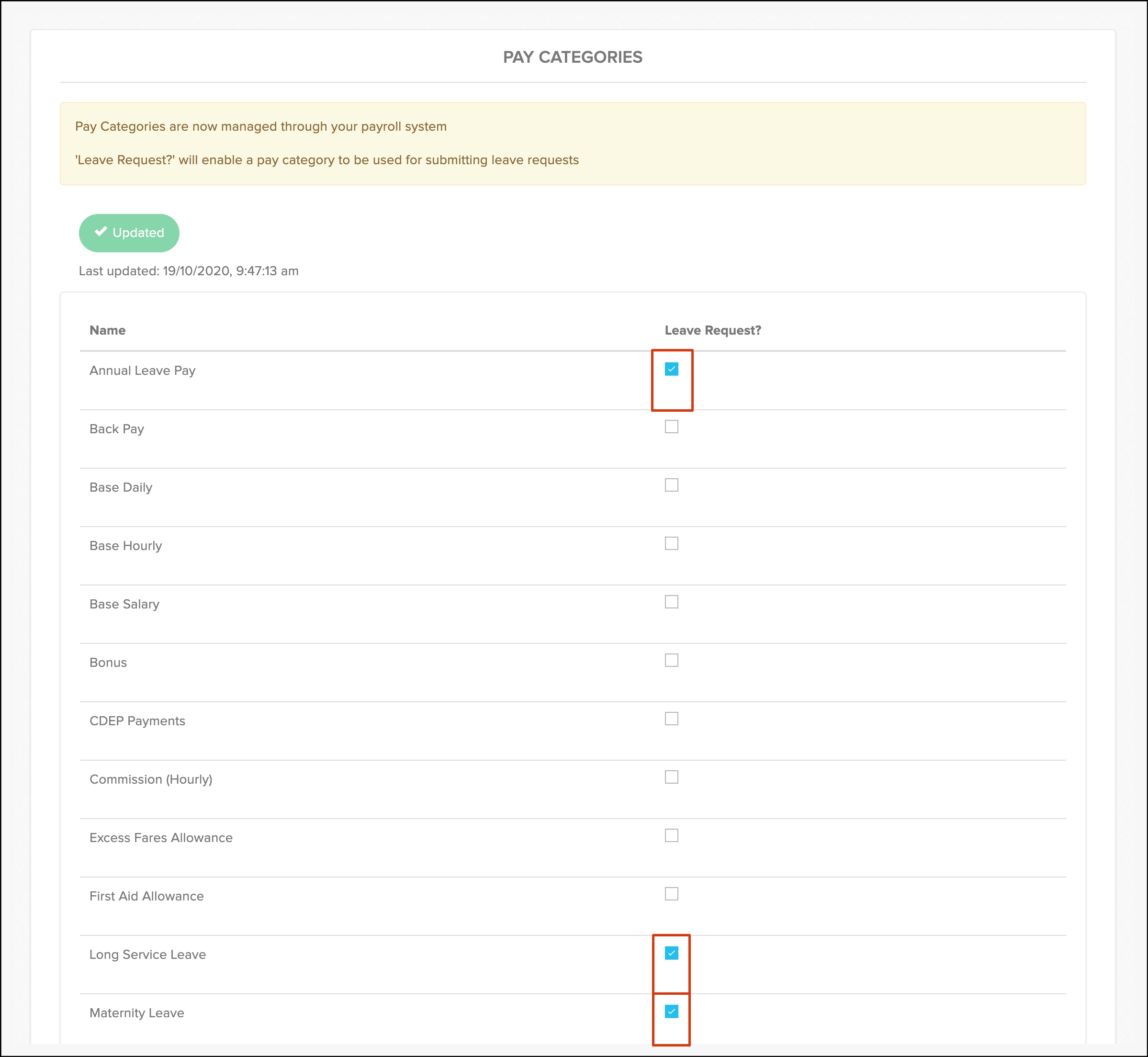Tick Excess Fares Allowance leave request box
Image resolution: width=1148 pixels, height=1057 pixels.
tap(672, 836)
